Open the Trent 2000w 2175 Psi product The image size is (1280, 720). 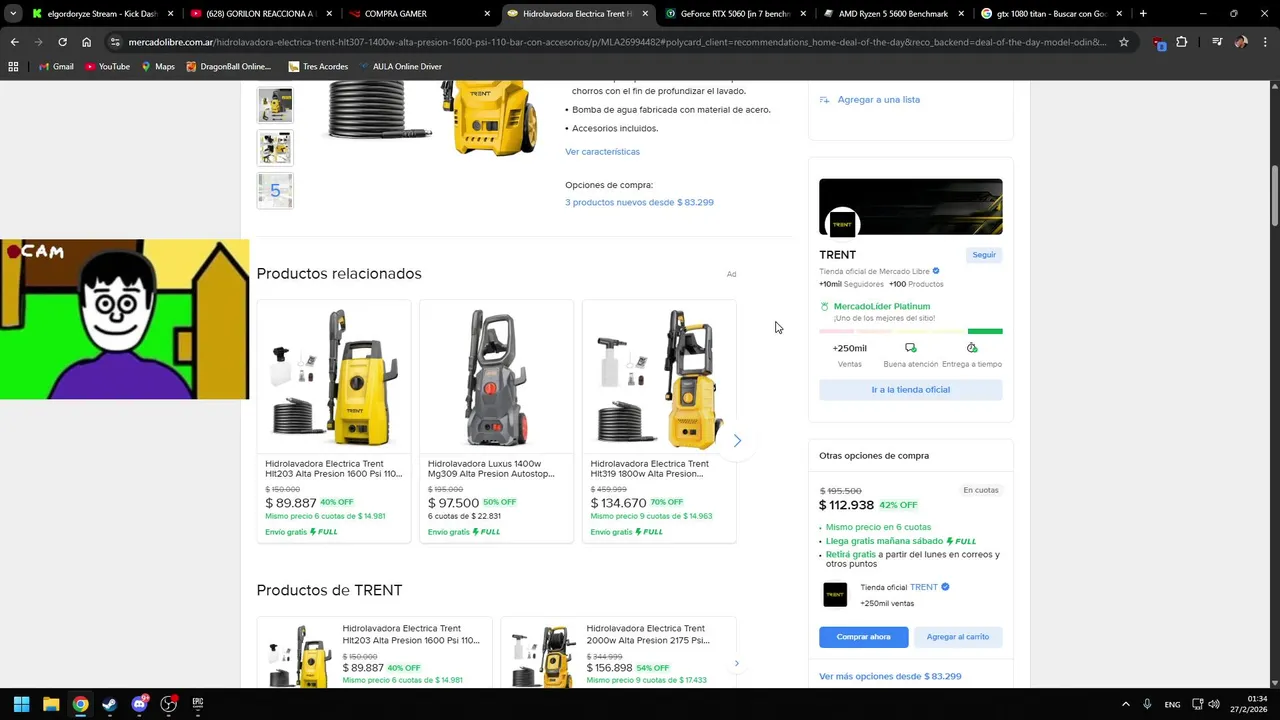pos(618,652)
